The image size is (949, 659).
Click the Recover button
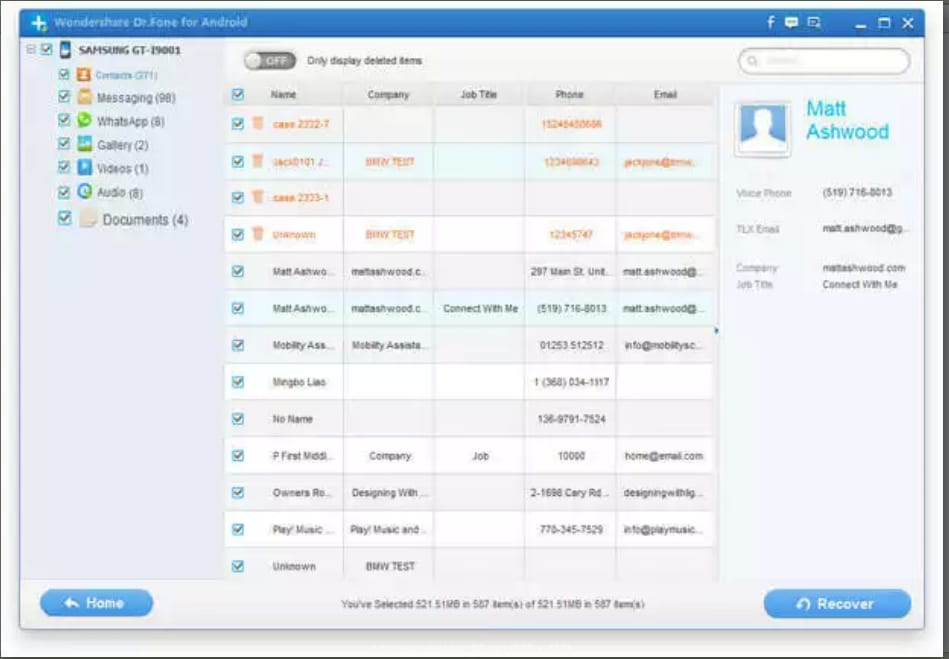(x=837, y=603)
